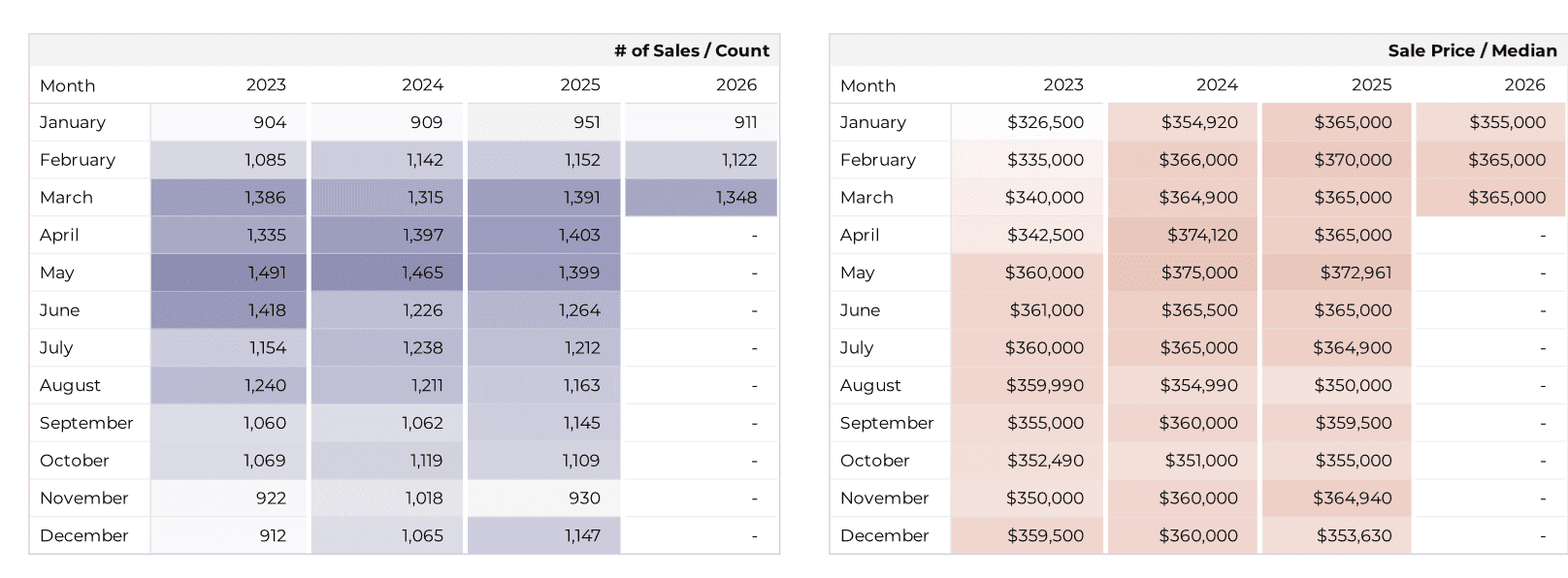Viewport: 1568px width, 578px height.
Task: Click the '# of Sales / Count' table title
Action: pyautogui.click(x=691, y=50)
